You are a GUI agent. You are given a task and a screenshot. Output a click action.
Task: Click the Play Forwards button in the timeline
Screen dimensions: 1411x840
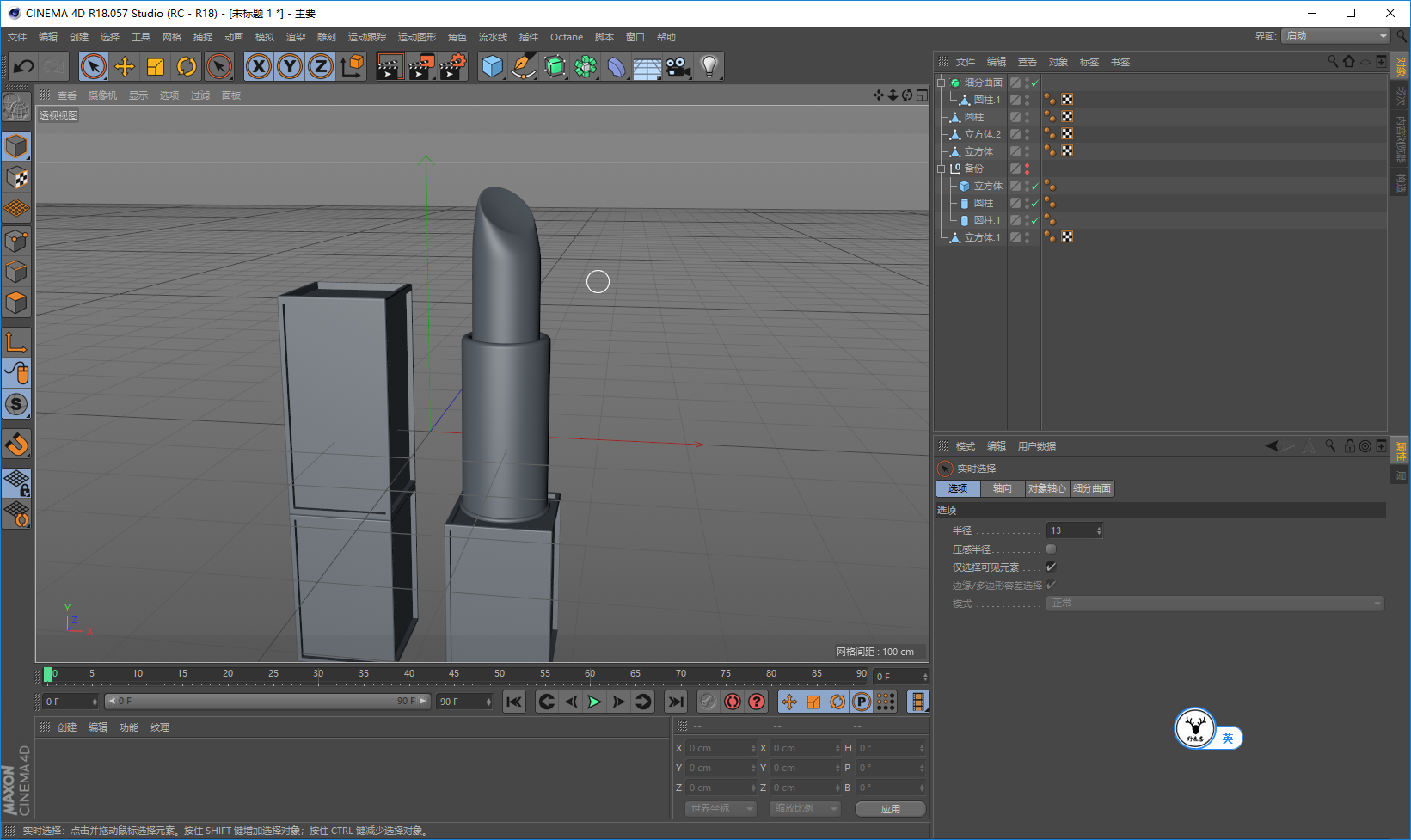tap(594, 702)
